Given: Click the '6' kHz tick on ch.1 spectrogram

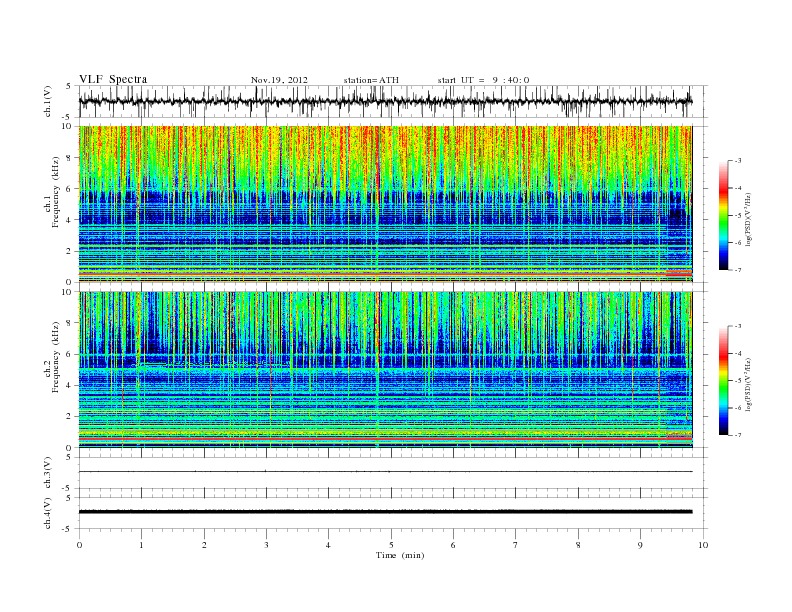Looking at the screenshot, I should point(69,189).
